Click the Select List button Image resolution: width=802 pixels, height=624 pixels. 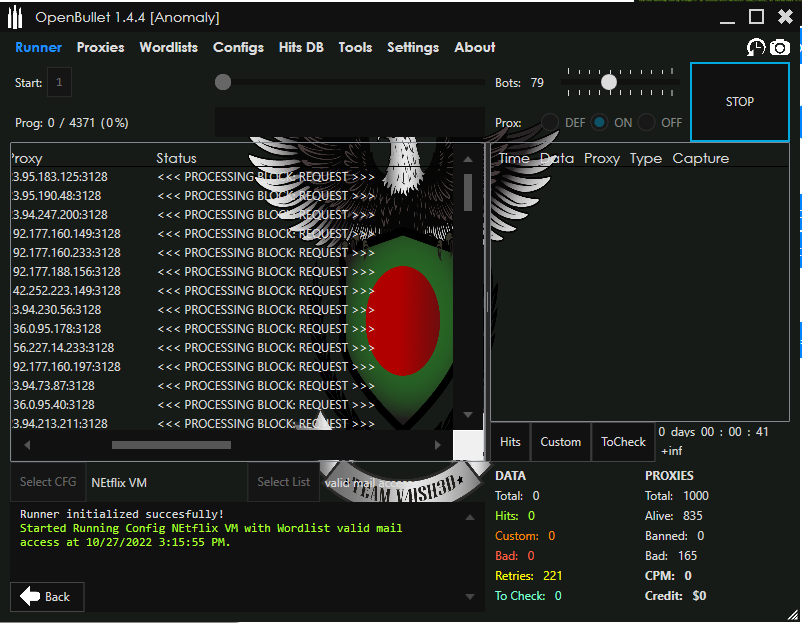tap(283, 482)
